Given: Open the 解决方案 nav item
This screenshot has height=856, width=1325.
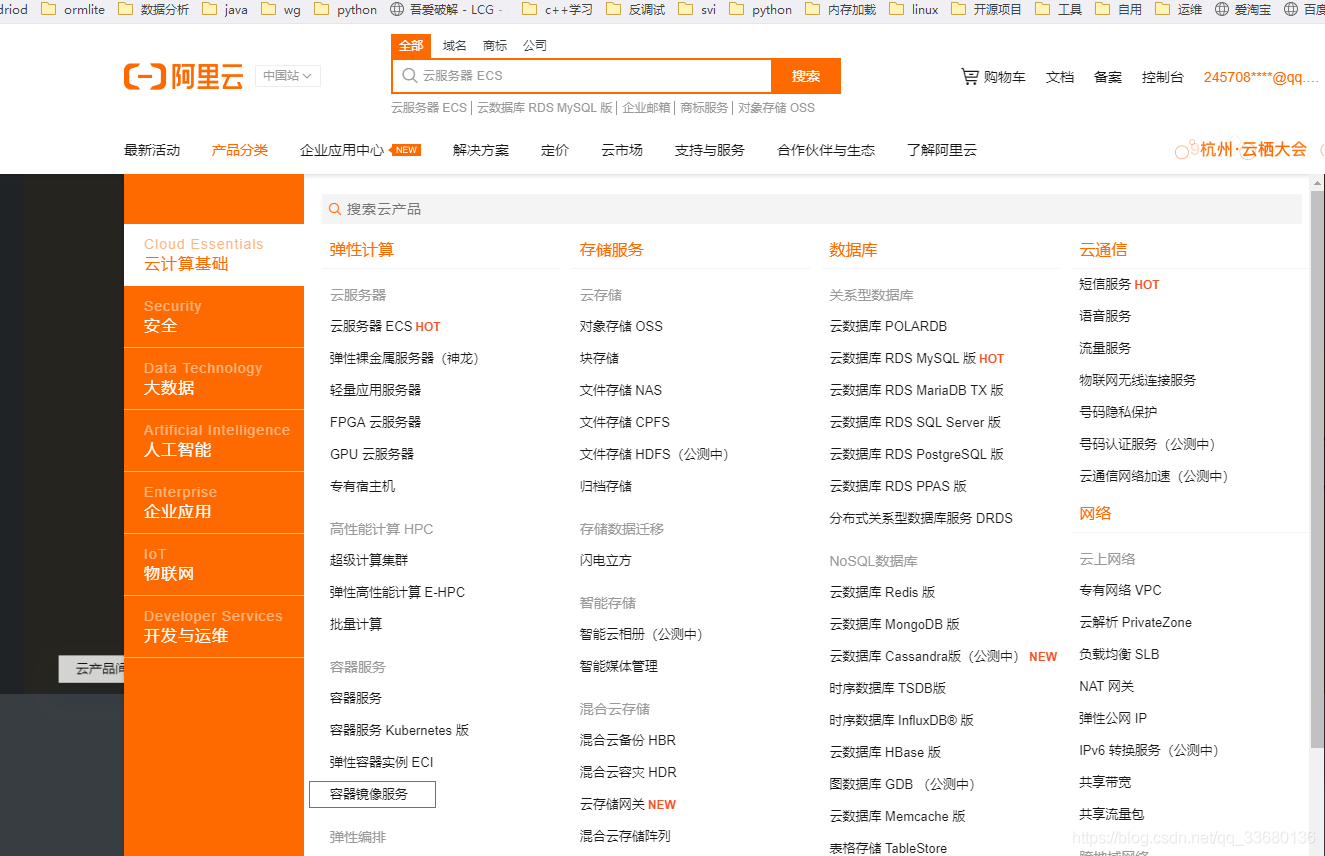Looking at the screenshot, I should tap(481, 150).
